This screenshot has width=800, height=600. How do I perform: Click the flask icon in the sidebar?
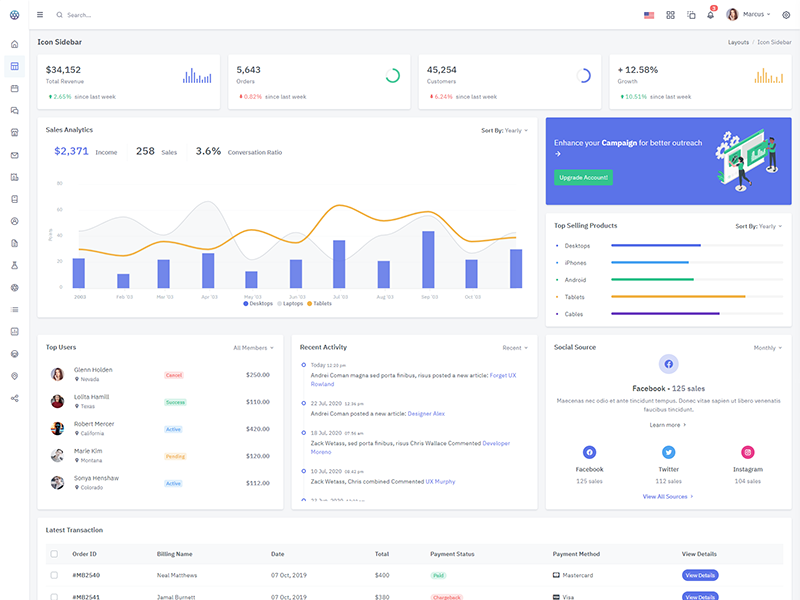point(14,265)
